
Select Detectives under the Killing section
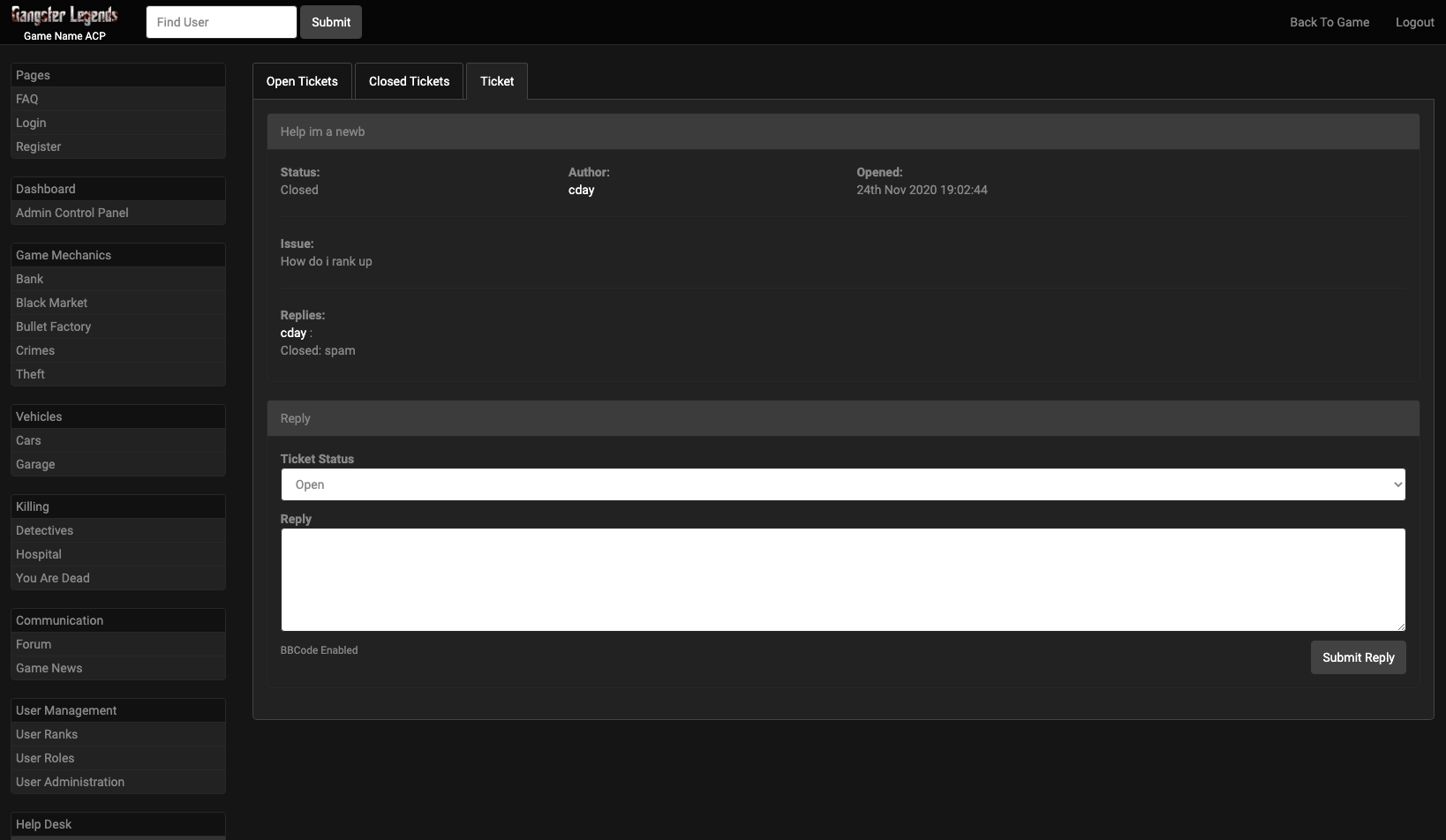[44, 530]
